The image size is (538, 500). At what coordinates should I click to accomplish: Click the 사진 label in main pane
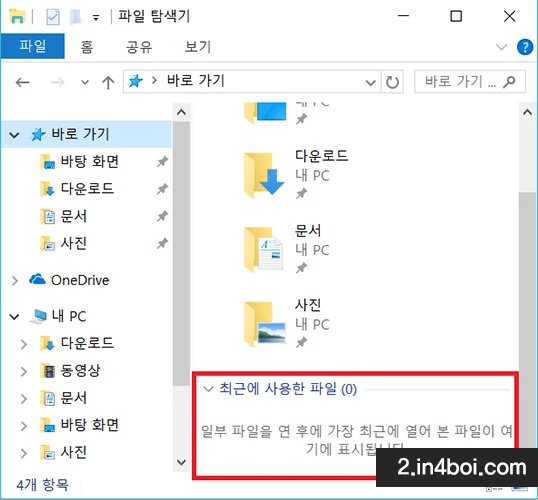pyautogui.click(x=308, y=305)
